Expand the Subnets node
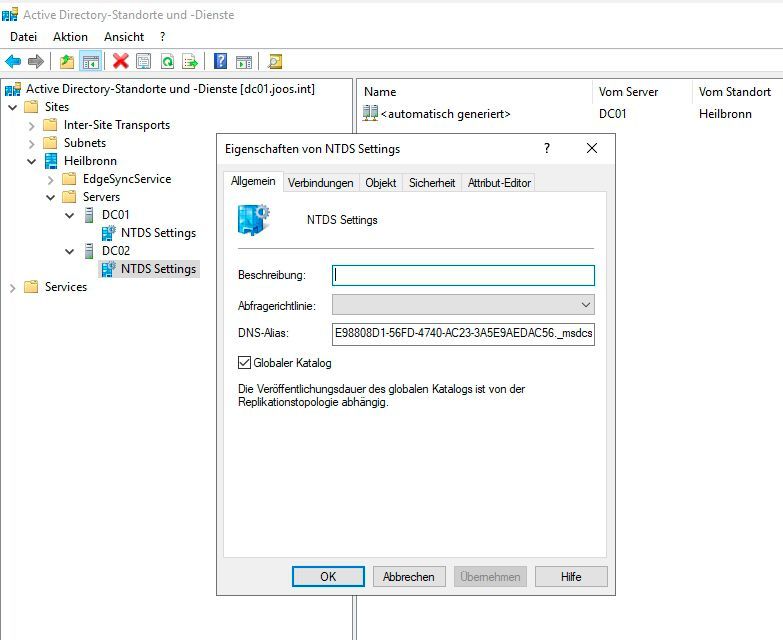The width and height of the screenshot is (783, 640). click(x=31, y=144)
